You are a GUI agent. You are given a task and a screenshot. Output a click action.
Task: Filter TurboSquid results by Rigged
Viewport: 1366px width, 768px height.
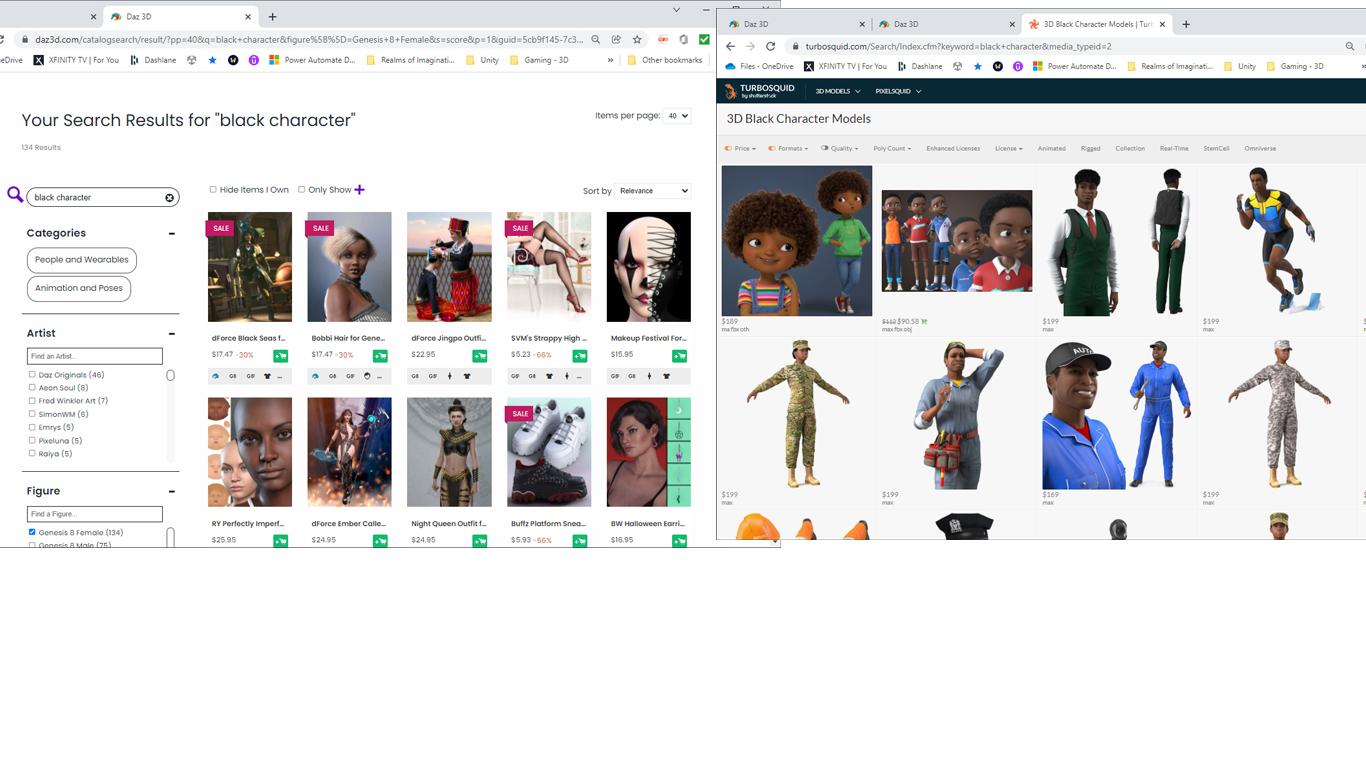point(1090,148)
